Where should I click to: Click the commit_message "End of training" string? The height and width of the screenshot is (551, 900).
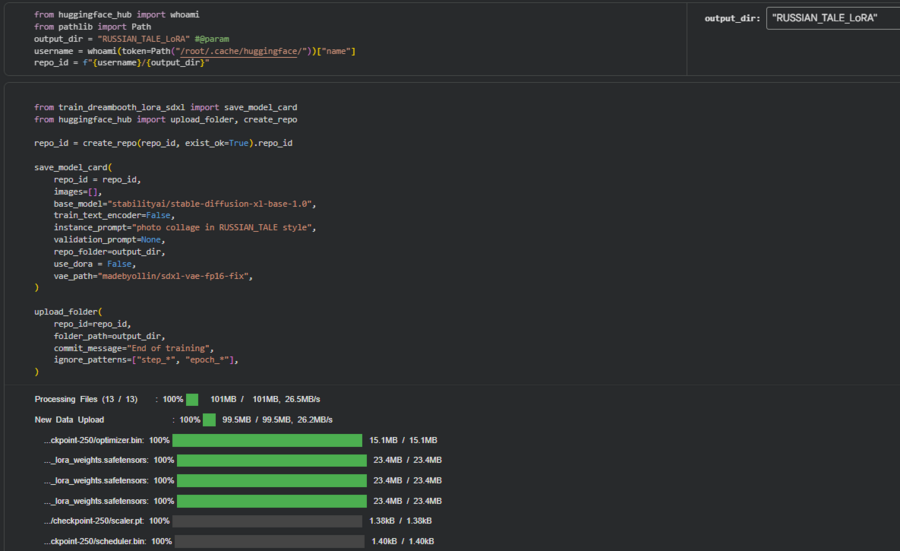pyautogui.click(x=170, y=347)
